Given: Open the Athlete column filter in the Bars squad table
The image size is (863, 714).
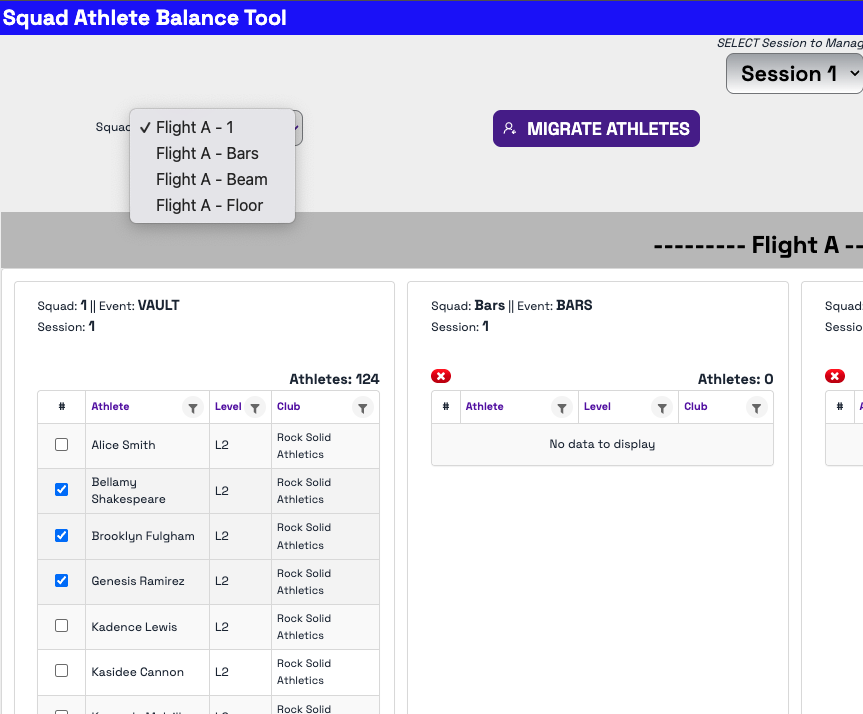Looking at the screenshot, I should (x=562, y=408).
